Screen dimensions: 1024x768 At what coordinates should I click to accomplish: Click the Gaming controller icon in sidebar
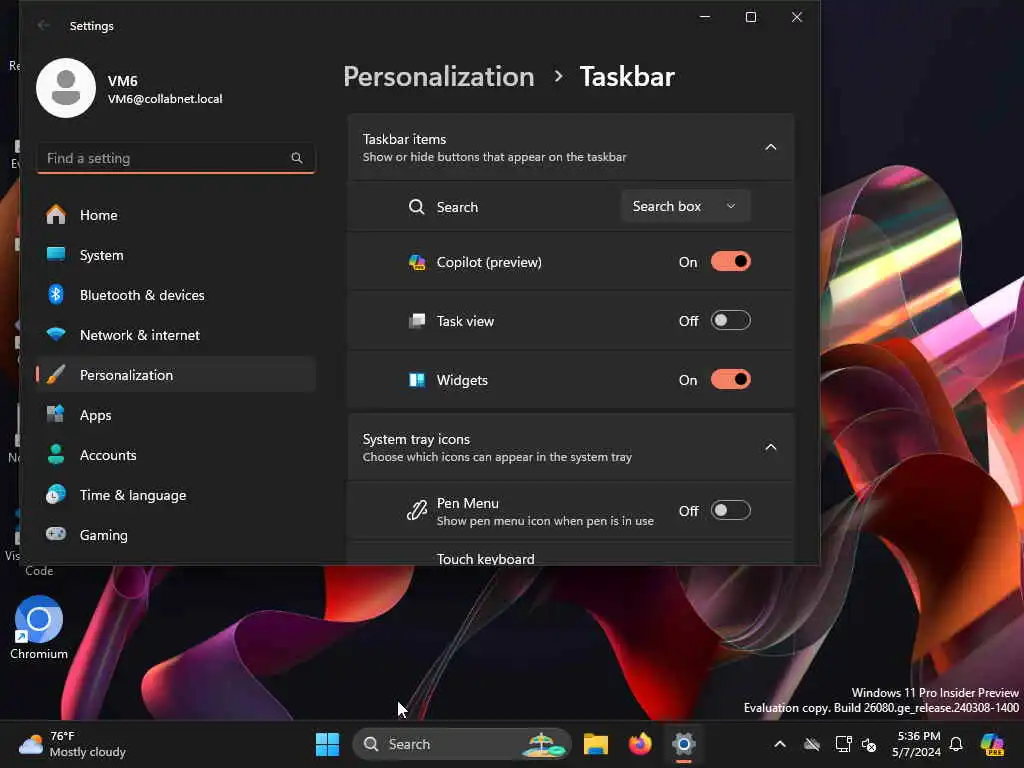[56, 534]
